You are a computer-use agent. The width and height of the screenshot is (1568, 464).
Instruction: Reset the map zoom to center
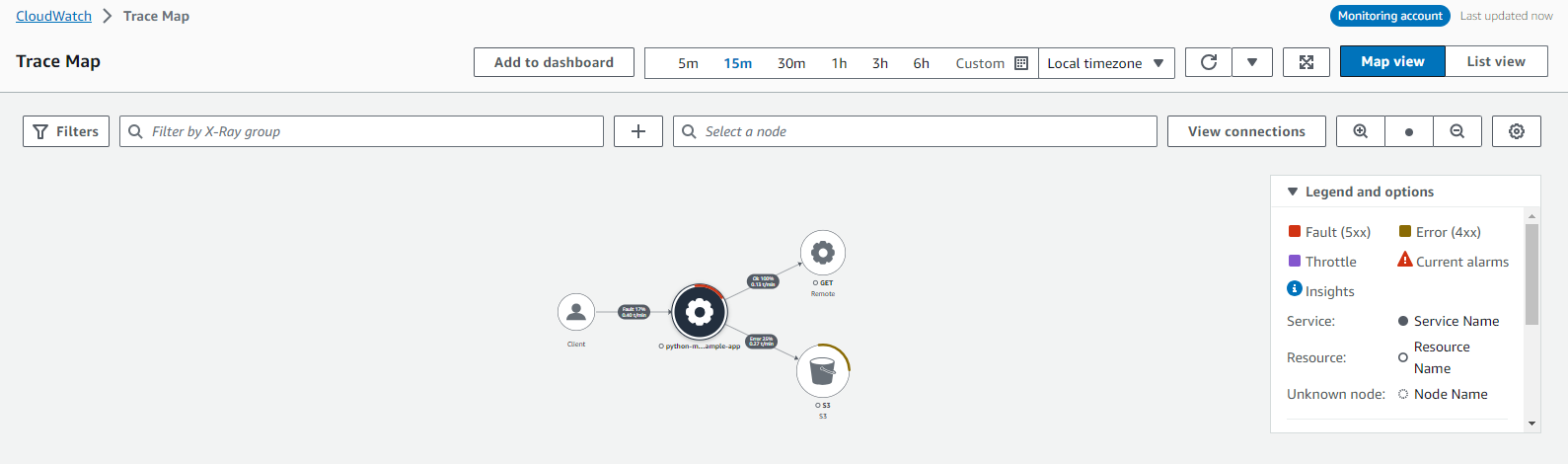click(1409, 131)
